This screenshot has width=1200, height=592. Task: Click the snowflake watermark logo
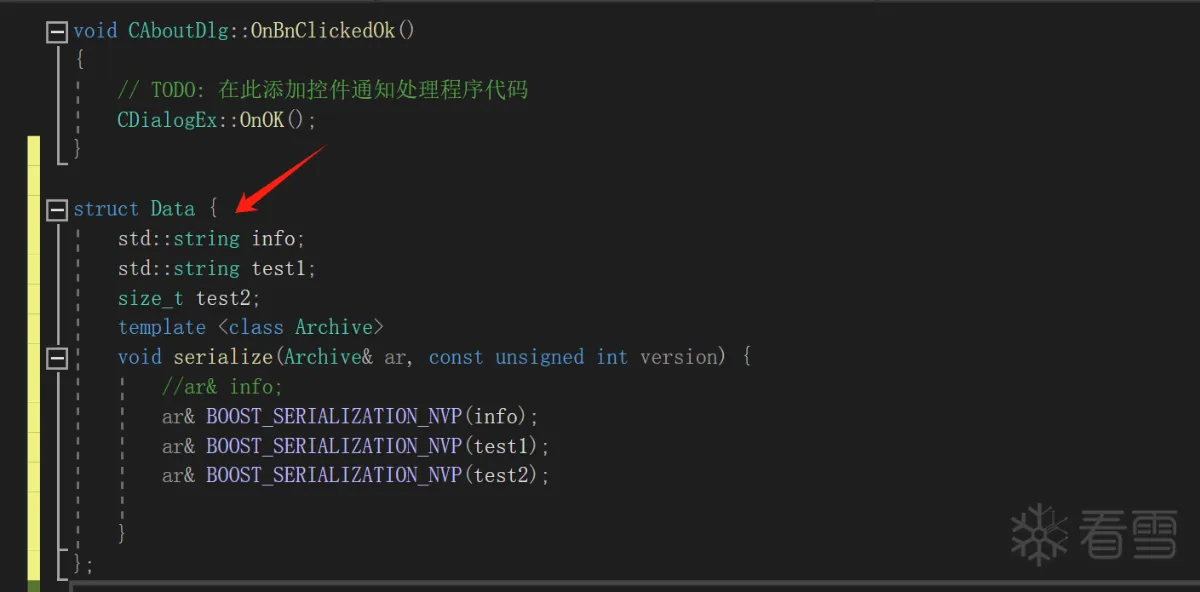[1039, 535]
